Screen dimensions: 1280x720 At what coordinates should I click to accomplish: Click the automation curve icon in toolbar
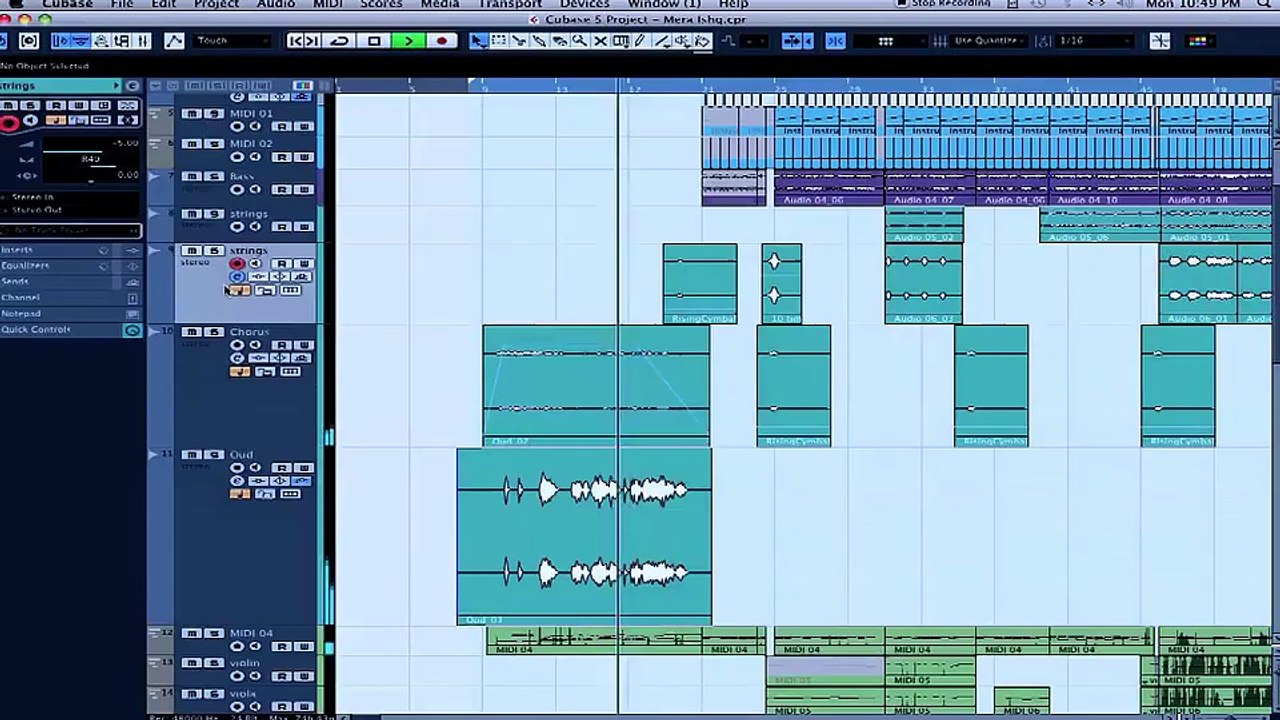[174, 41]
